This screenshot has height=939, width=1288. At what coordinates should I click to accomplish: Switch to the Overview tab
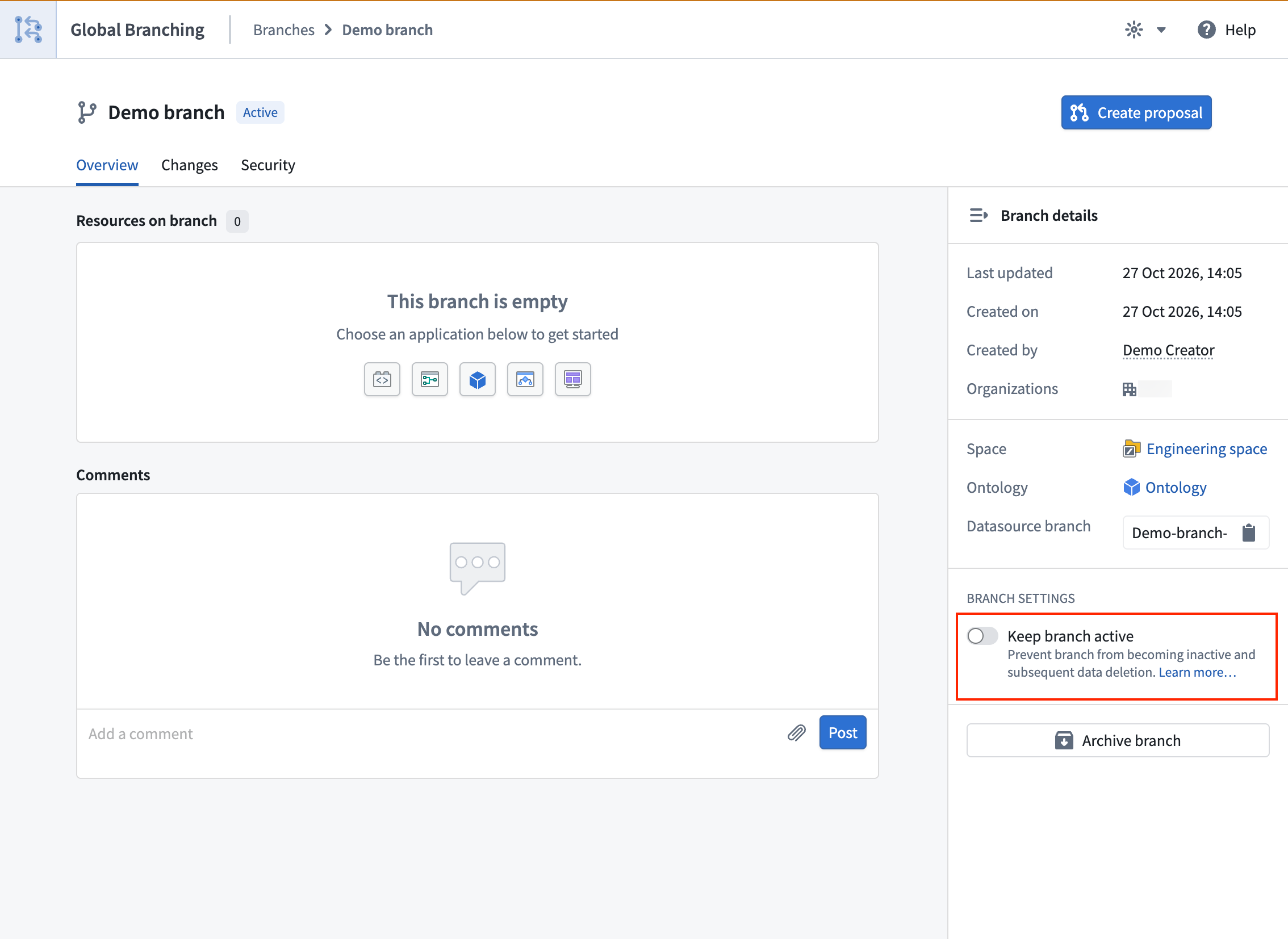pos(107,165)
